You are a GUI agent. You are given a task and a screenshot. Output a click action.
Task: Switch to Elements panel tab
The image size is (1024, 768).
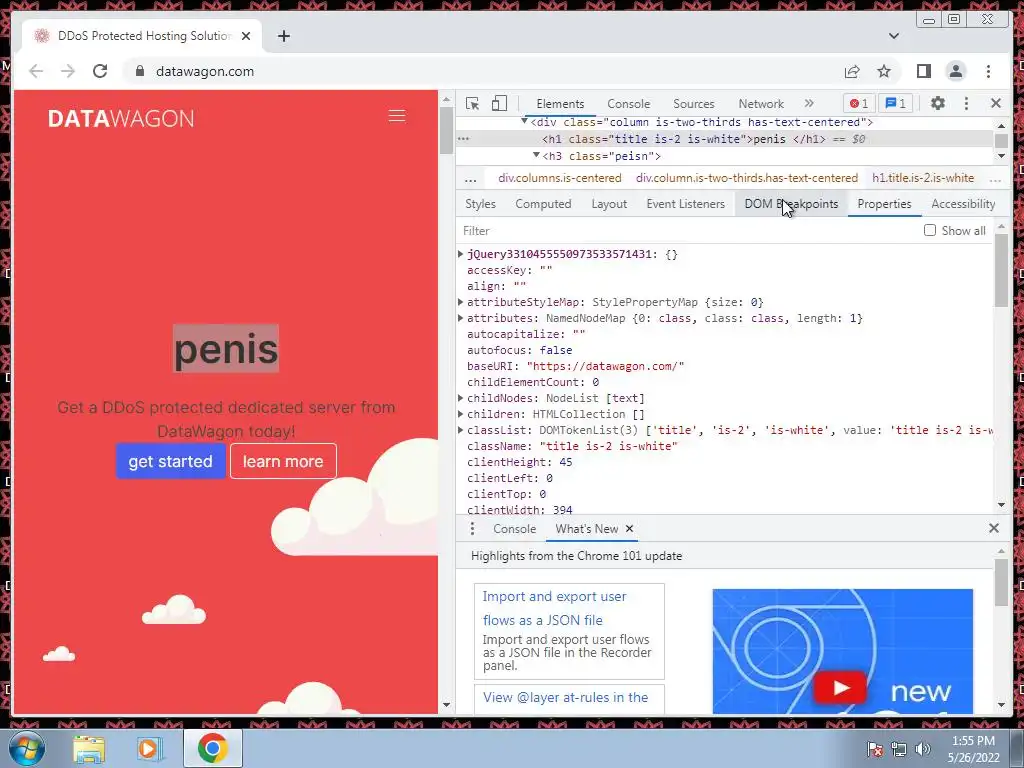coord(560,103)
